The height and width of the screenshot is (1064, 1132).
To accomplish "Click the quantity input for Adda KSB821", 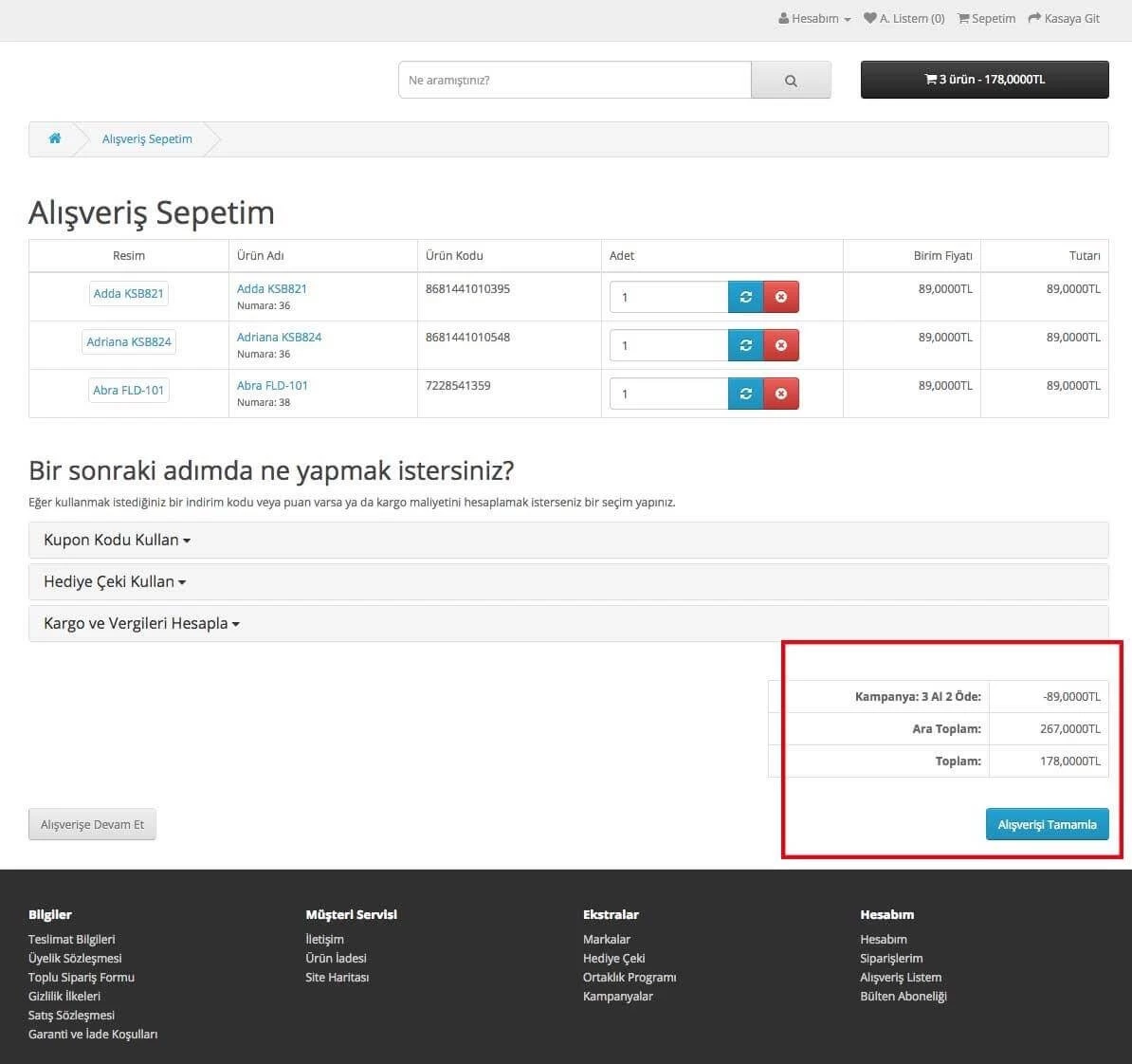I will pyautogui.click(x=668, y=297).
